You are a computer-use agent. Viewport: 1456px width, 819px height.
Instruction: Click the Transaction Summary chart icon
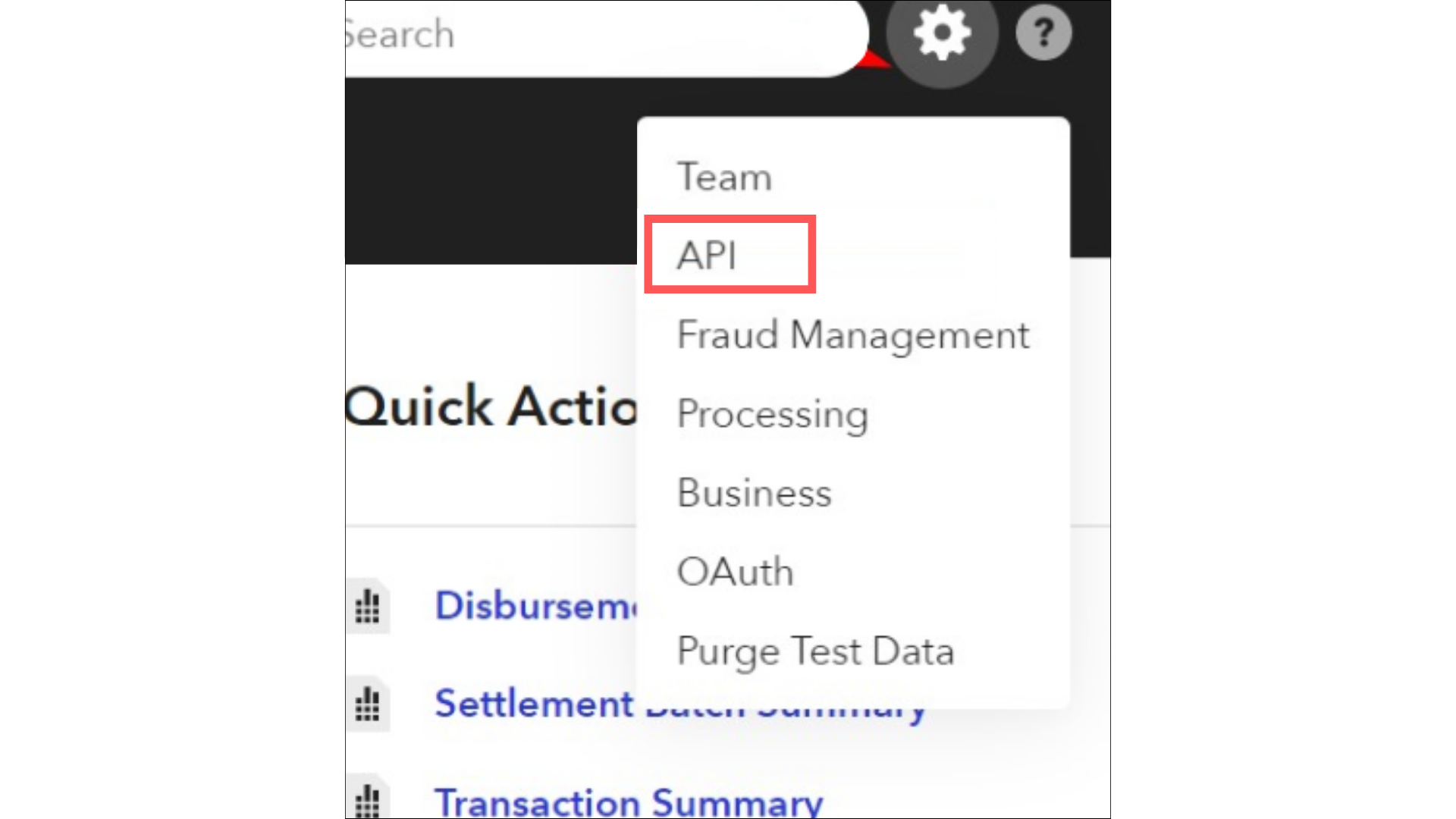pyautogui.click(x=368, y=798)
